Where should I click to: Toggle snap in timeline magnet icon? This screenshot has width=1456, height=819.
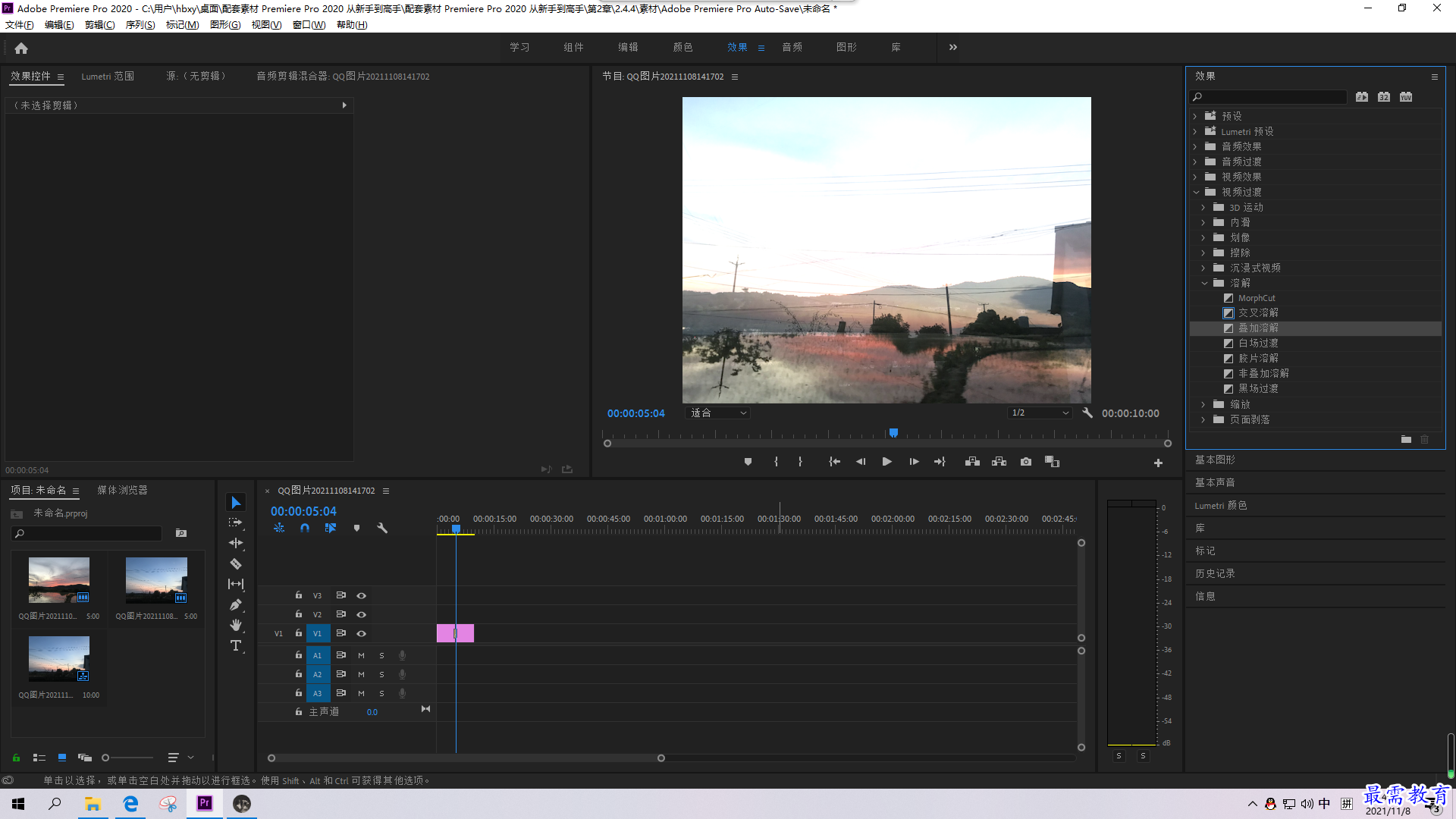305,528
